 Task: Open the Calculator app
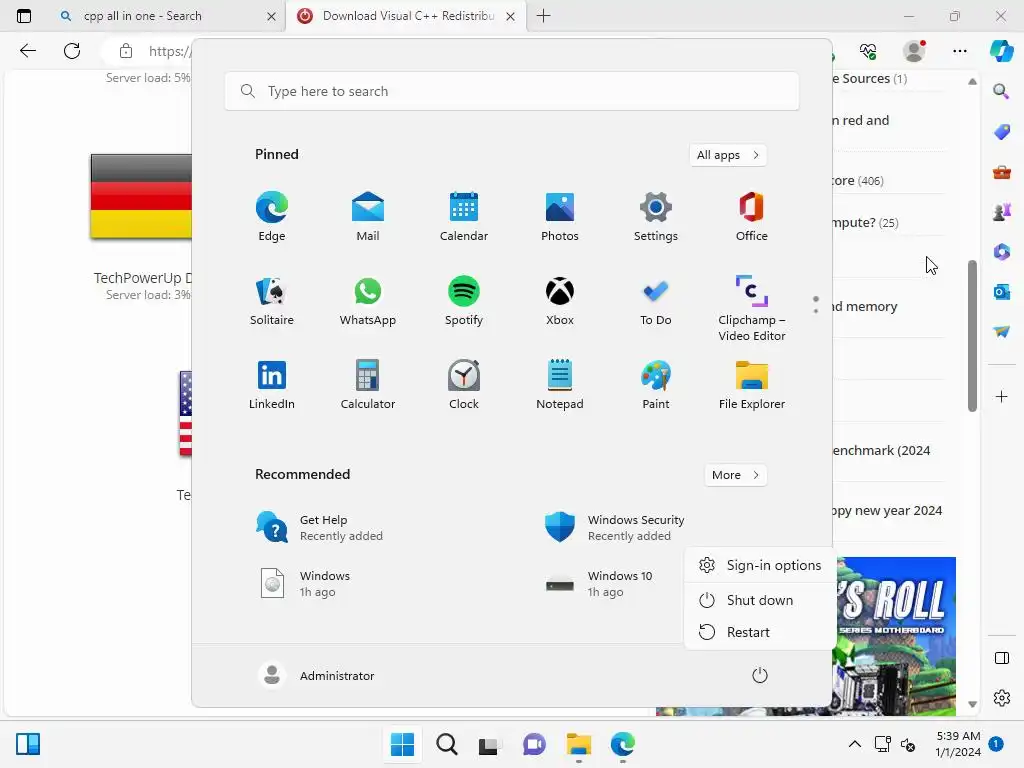[368, 385]
